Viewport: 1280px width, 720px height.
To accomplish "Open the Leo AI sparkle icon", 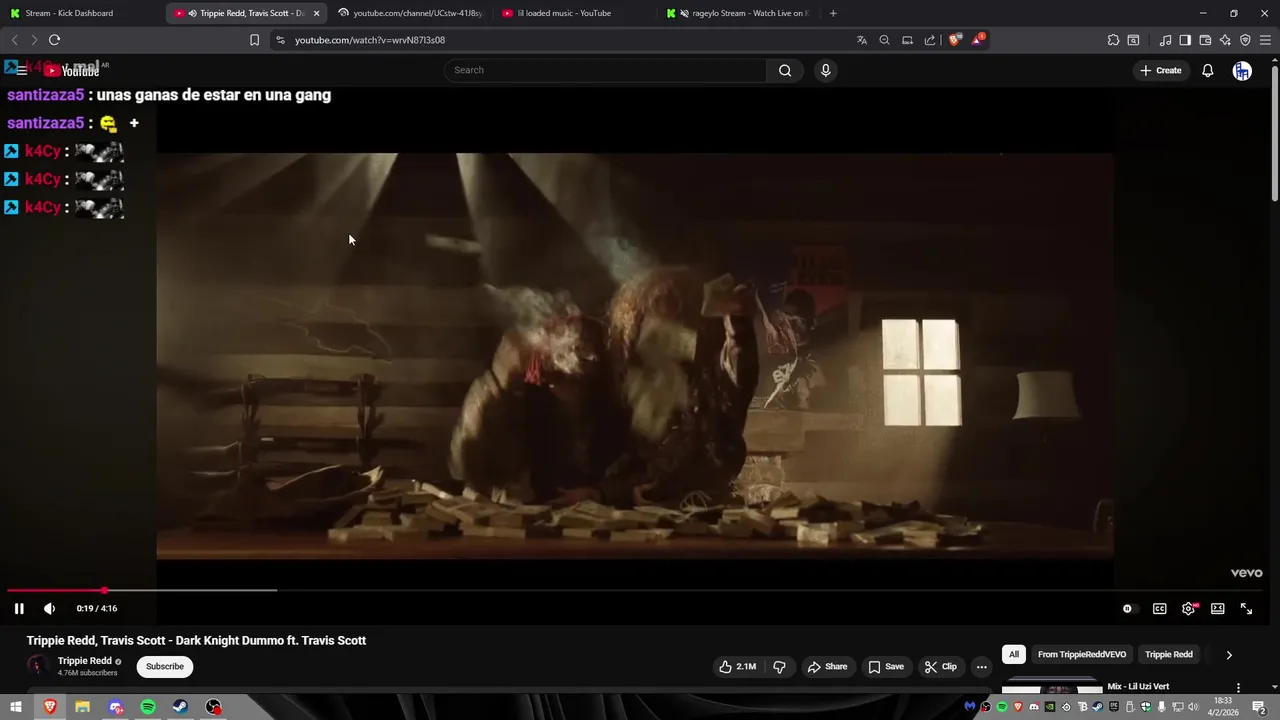I will pyautogui.click(x=1225, y=40).
